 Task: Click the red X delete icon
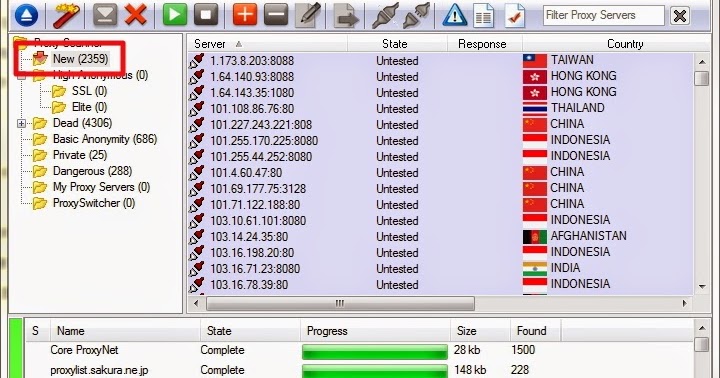coord(135,15)
